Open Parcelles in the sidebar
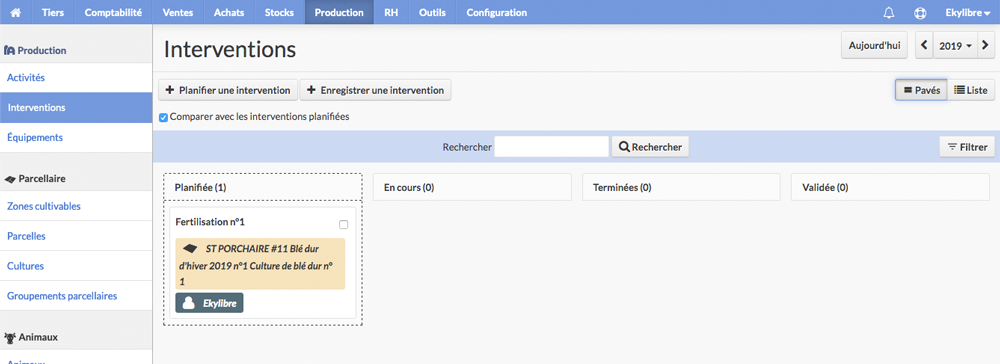1000x364 pixels. click(76, 236)
